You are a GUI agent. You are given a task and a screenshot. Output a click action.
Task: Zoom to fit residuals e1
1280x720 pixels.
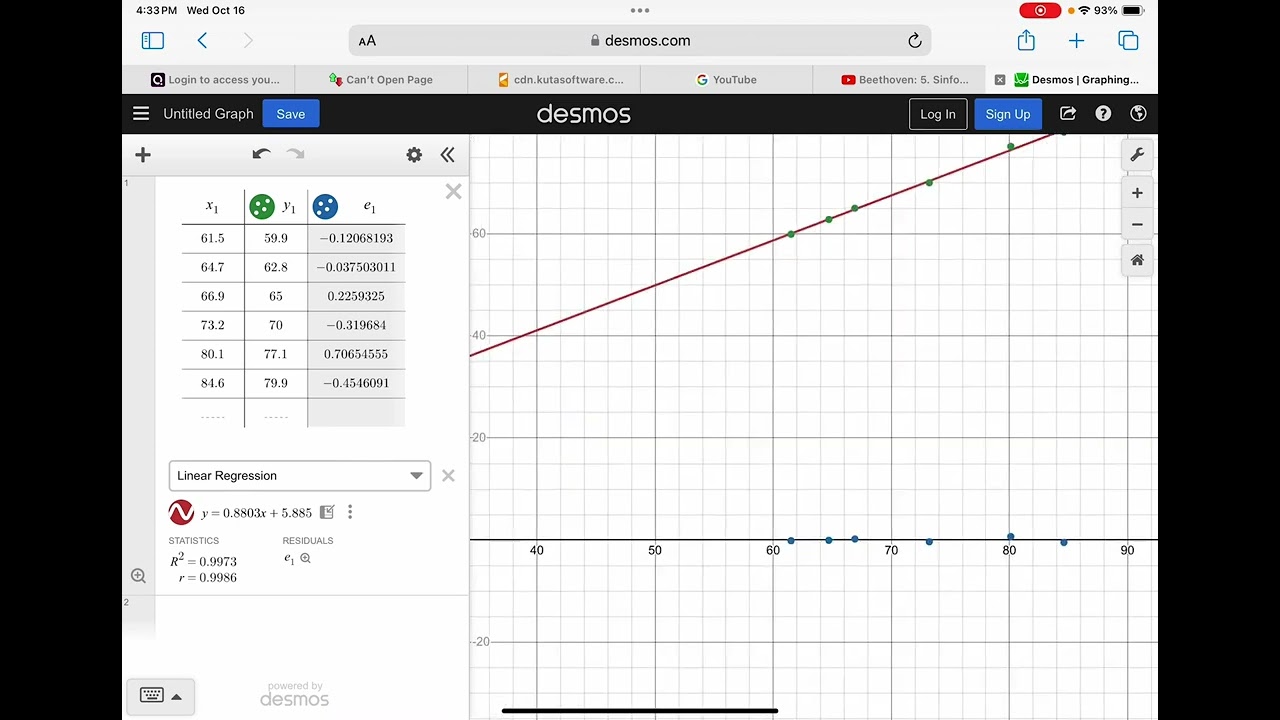(305, 559)
